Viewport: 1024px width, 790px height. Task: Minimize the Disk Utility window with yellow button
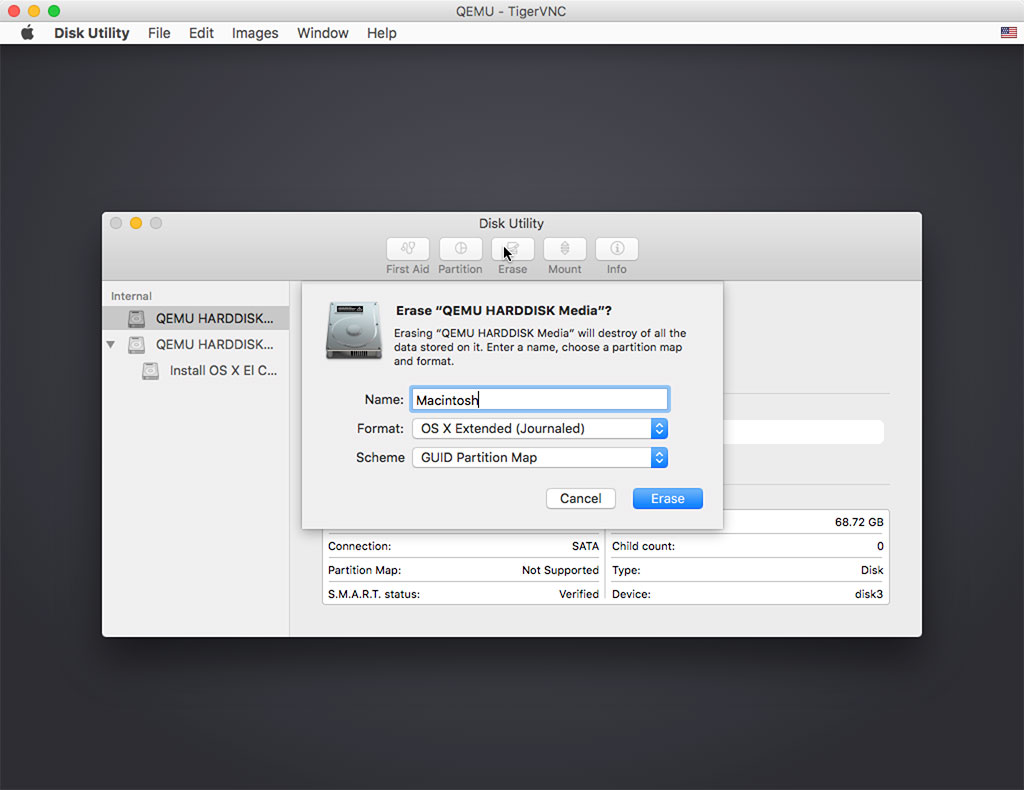point(136,223)
